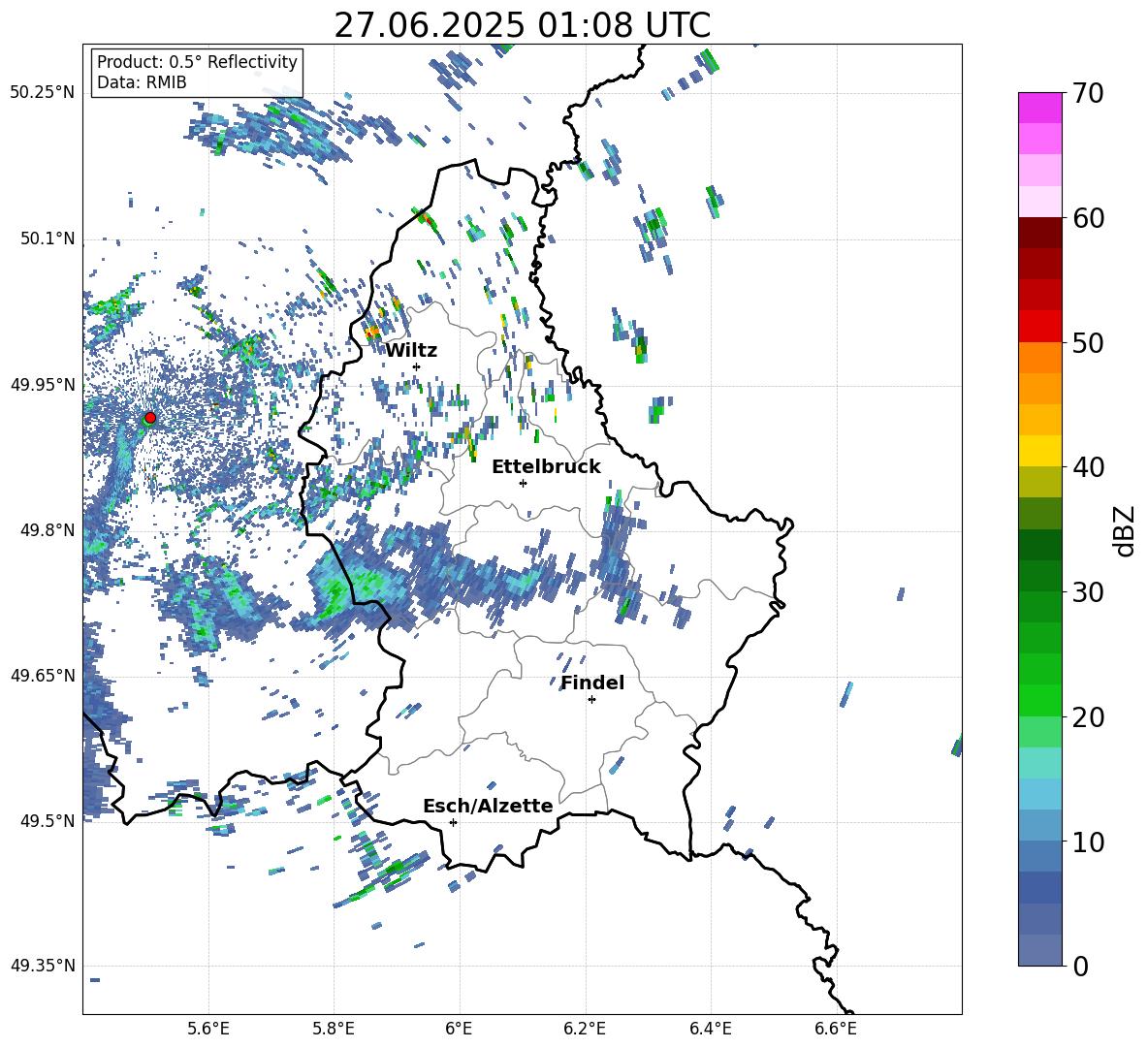Screen dimensions: 1148x1048
Task: Click the Esch/Alzette station cross marker
Action: [453, 822]
